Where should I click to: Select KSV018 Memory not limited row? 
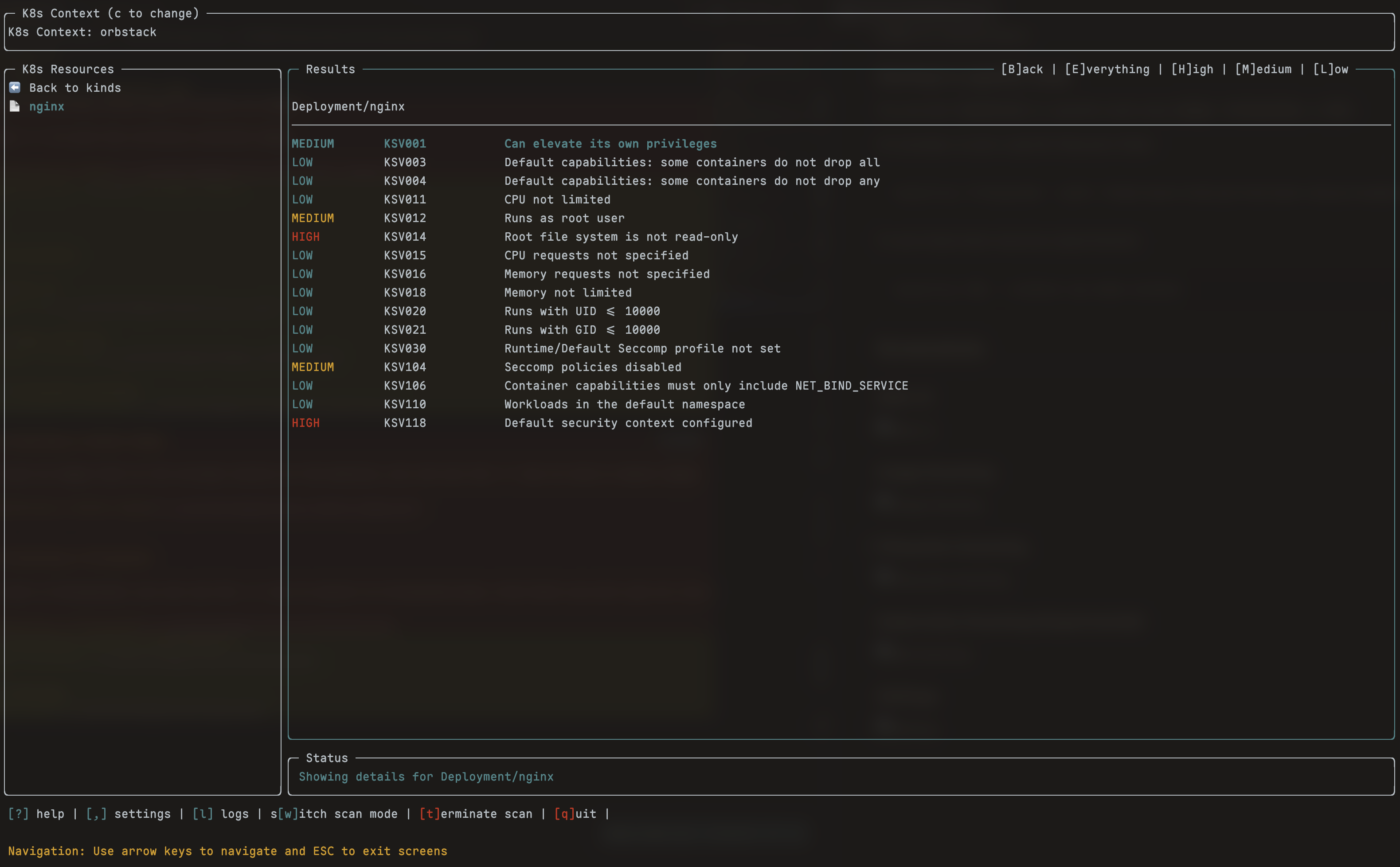[841, 293]
